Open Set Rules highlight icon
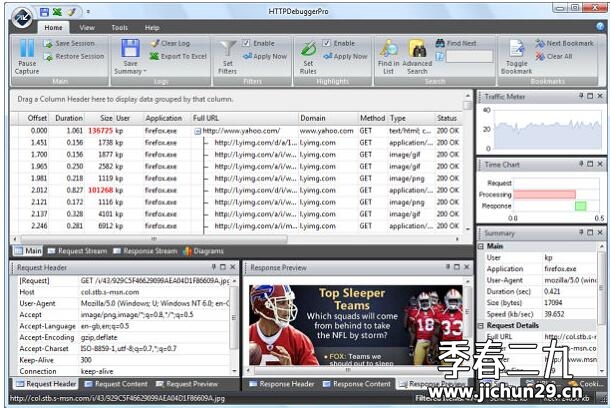This screenshot has height=408, width=610. pos(309,49)
